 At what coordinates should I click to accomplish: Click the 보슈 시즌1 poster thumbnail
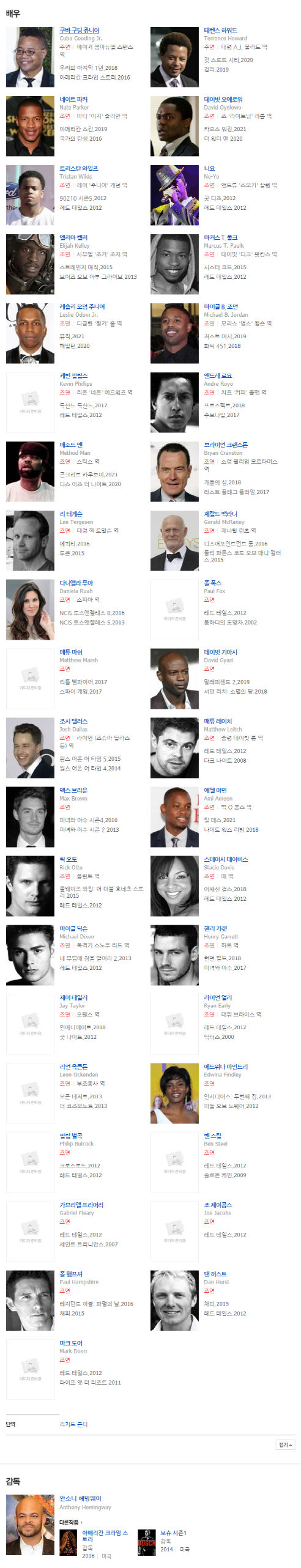point(147,1542)
